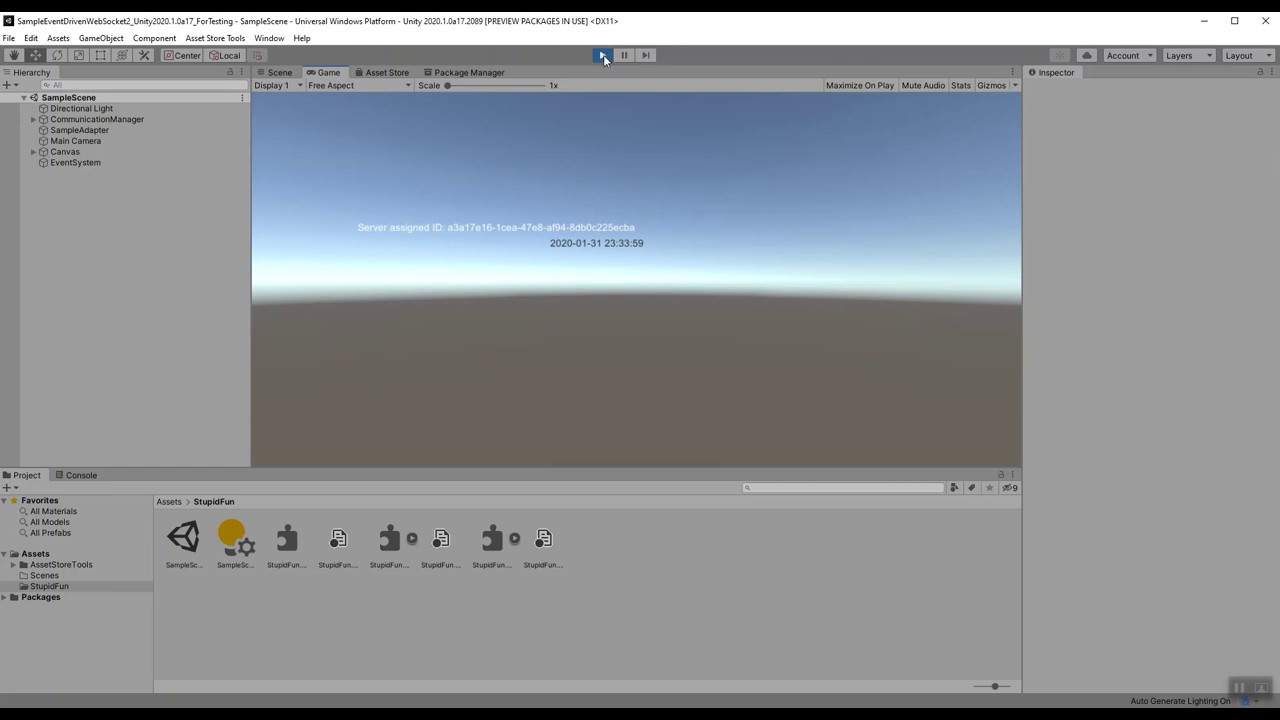This screenshot has height=720, width=1280.
Task: Open the GameObject menu
Action: 101,38
